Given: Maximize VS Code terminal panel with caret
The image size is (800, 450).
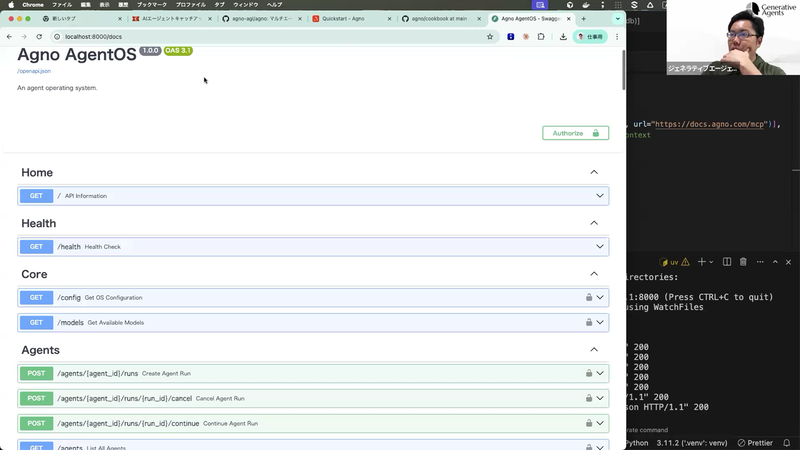Looking at the screenshot, I should click(x=775, y=262).
